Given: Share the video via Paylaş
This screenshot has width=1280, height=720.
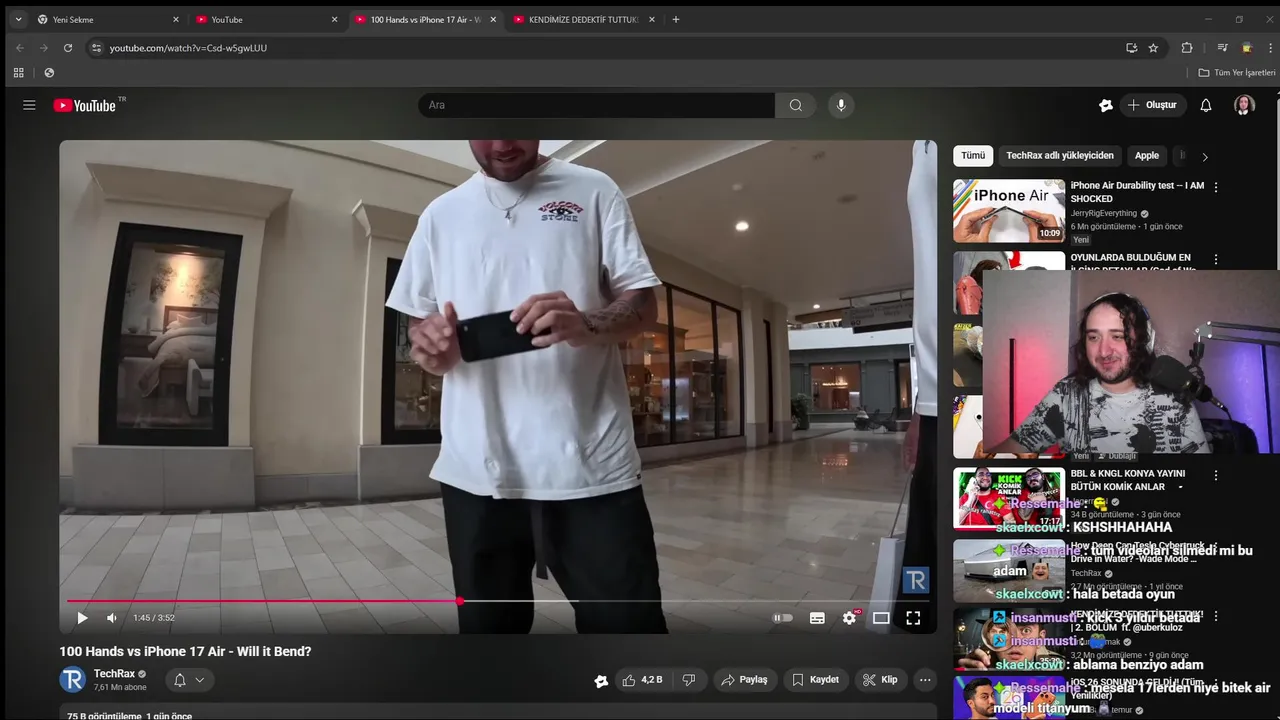Looking at the screenshot, I should pyautogui.click(x=744, y=680).
